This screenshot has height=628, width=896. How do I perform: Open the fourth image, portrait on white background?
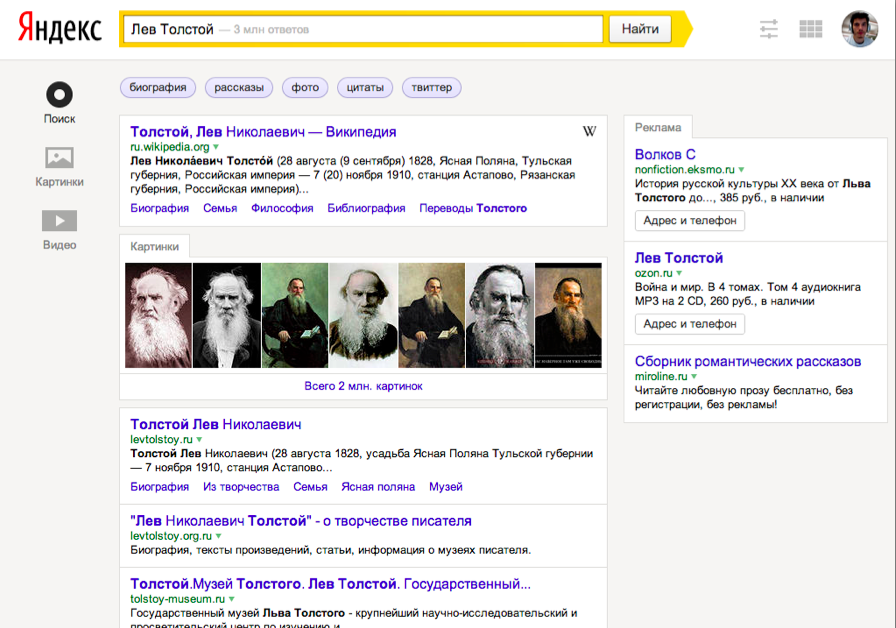coord(363,315)
